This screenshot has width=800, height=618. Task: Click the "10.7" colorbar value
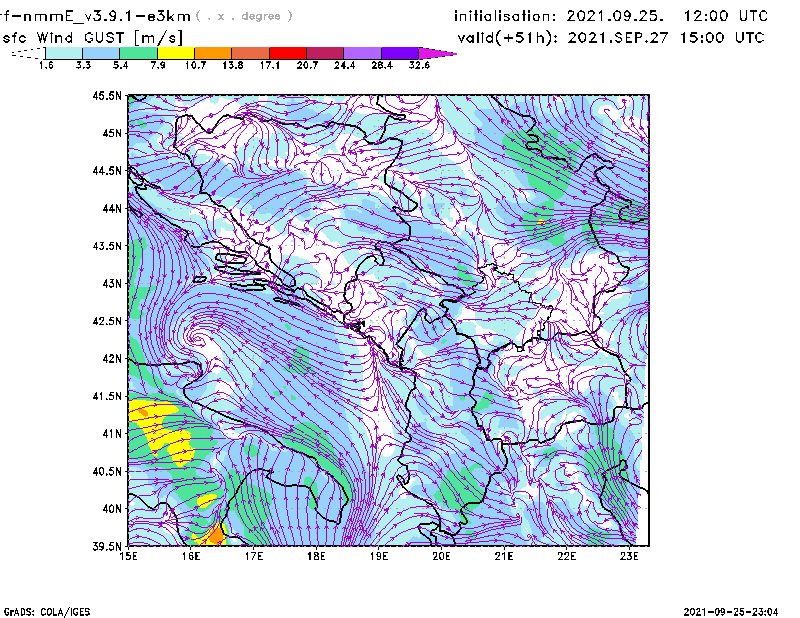click(195, 65)
